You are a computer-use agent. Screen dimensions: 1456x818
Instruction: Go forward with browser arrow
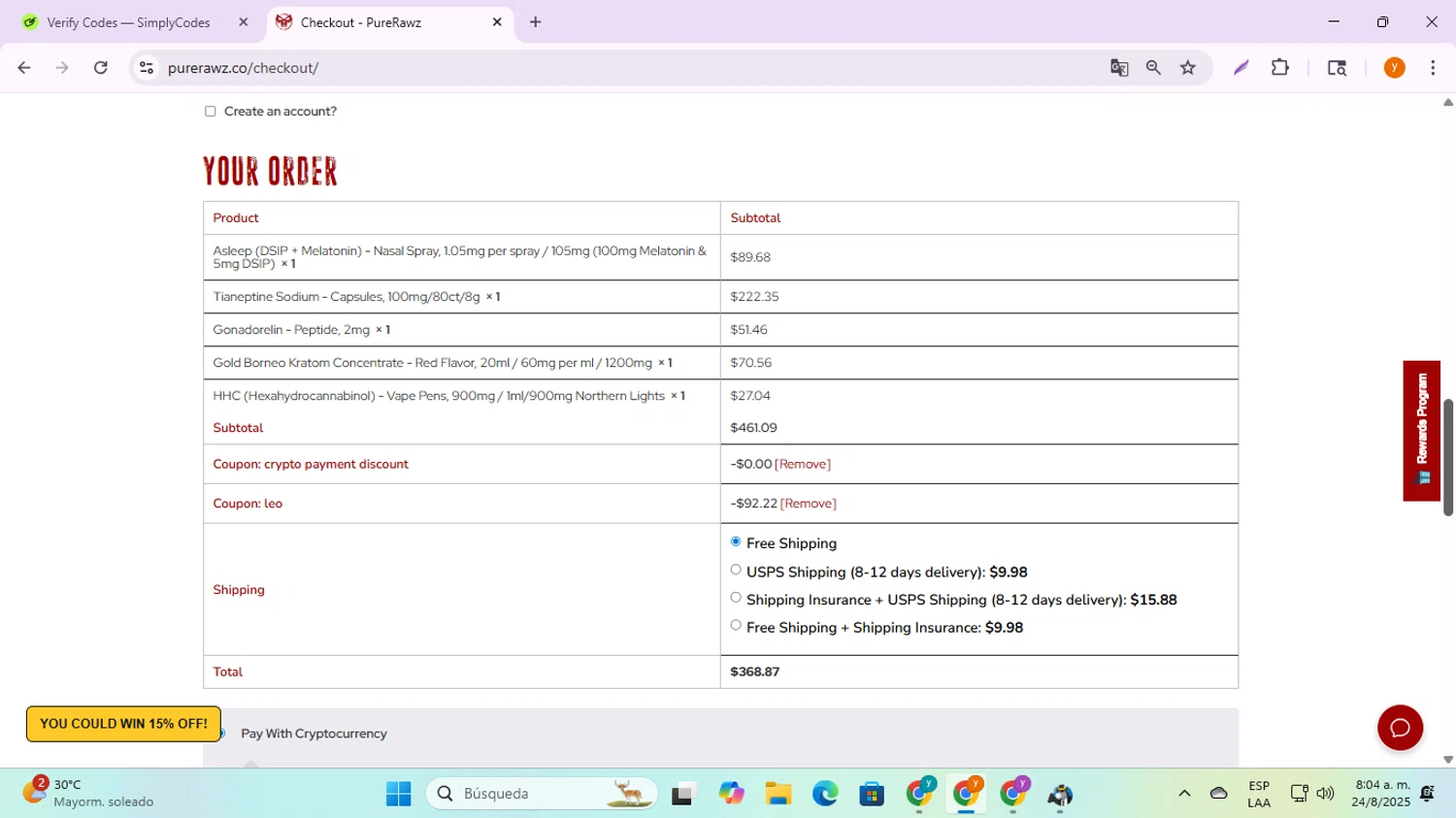click(62, 68)
